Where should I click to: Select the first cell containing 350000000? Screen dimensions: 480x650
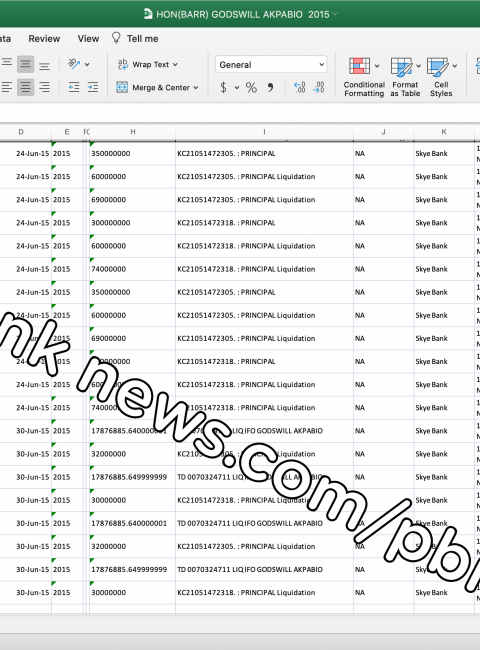tap(132, 153)
